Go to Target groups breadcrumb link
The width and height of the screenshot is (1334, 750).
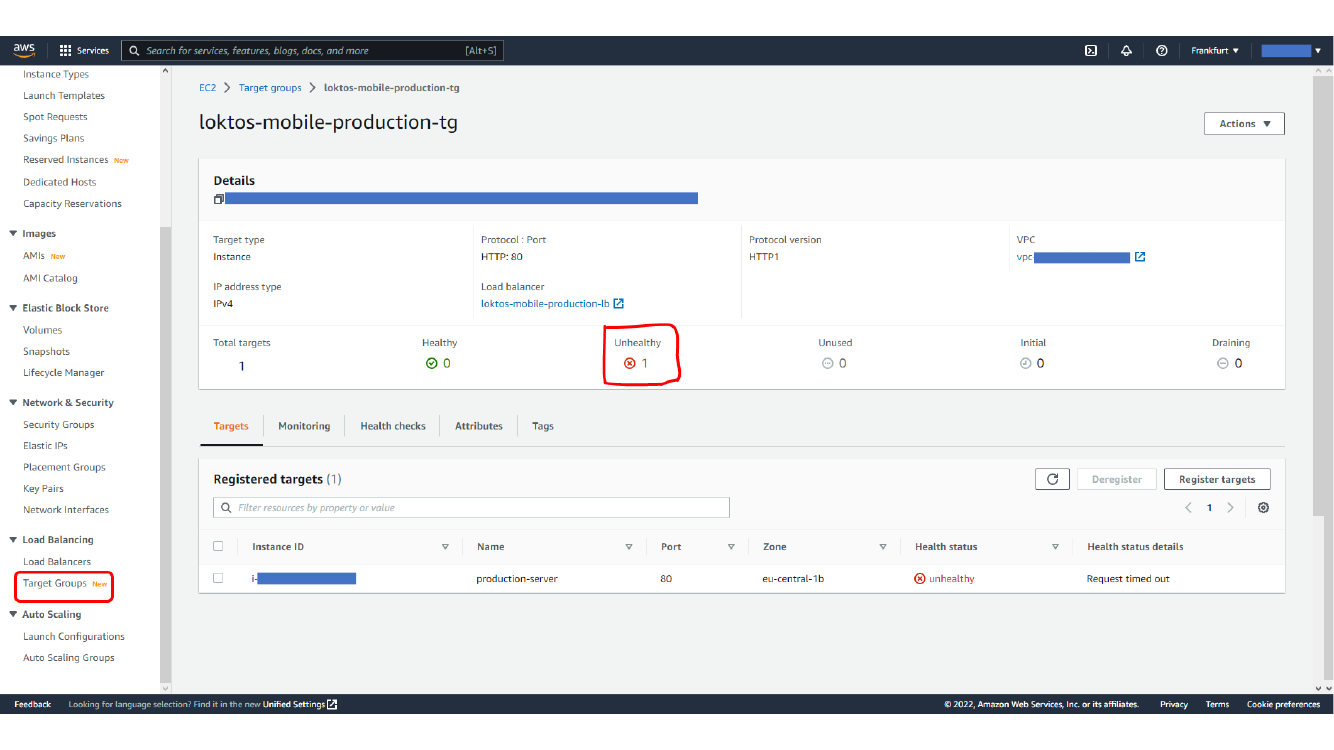270,88
